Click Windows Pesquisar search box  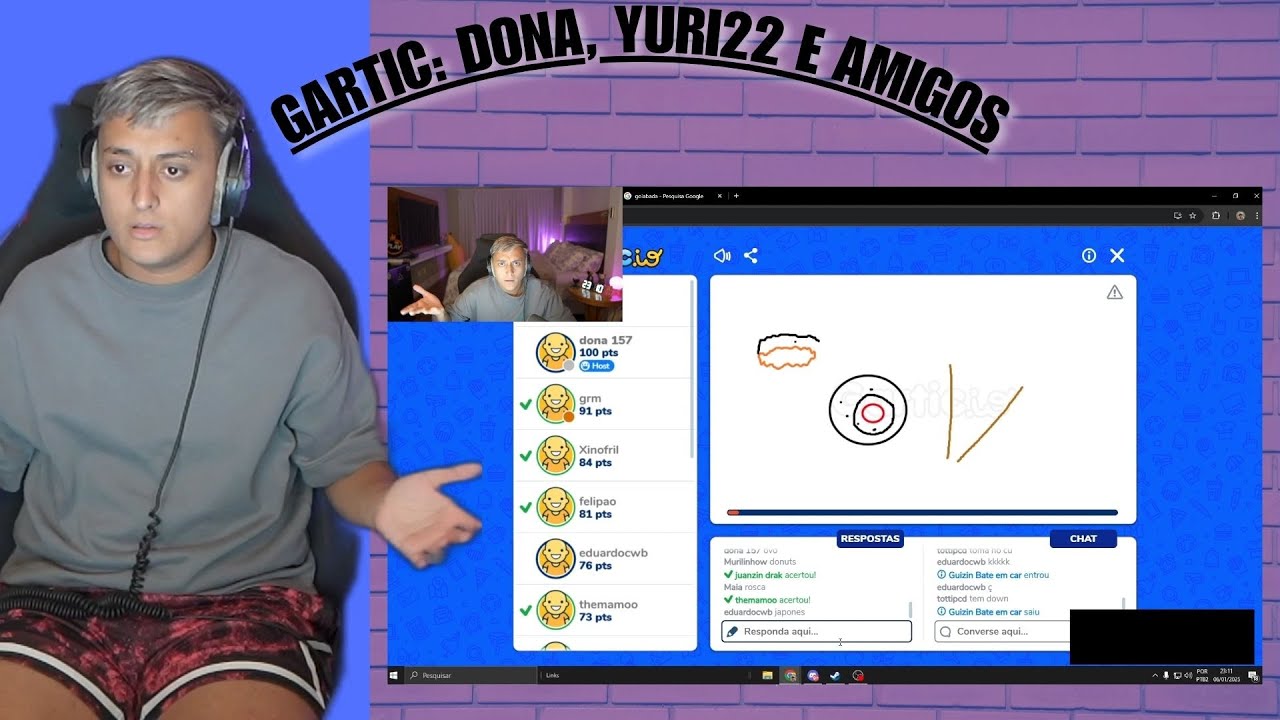pos(471,675)
